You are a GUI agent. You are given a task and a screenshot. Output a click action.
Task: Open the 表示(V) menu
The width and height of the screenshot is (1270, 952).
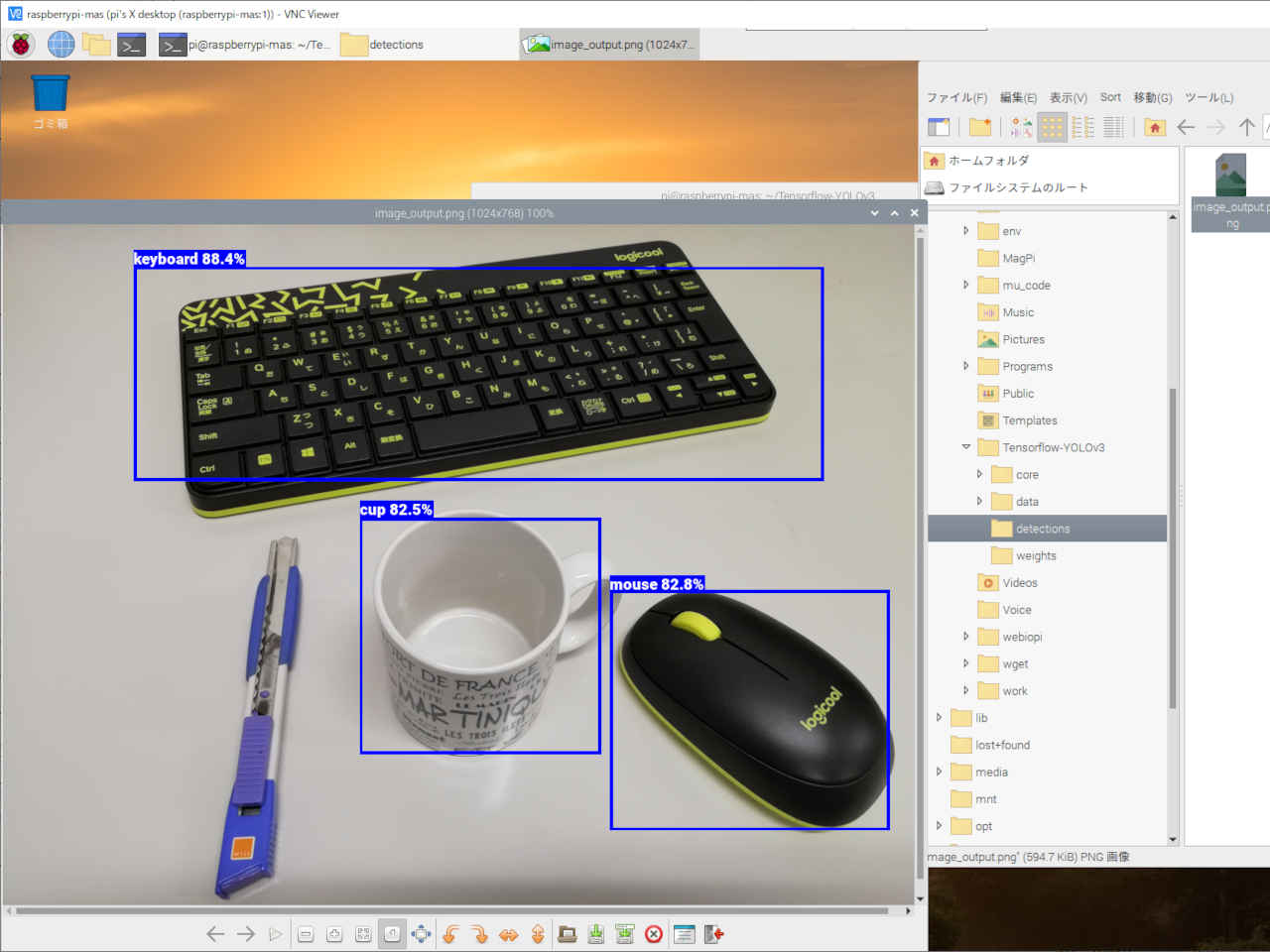(1069, 97)
